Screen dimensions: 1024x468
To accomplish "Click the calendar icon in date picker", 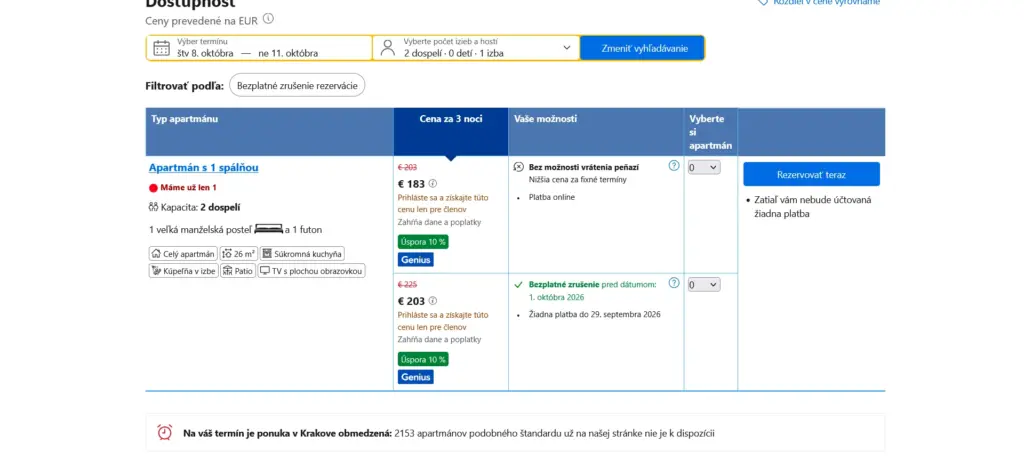I will pyautogui.click(x=161, y=48).
